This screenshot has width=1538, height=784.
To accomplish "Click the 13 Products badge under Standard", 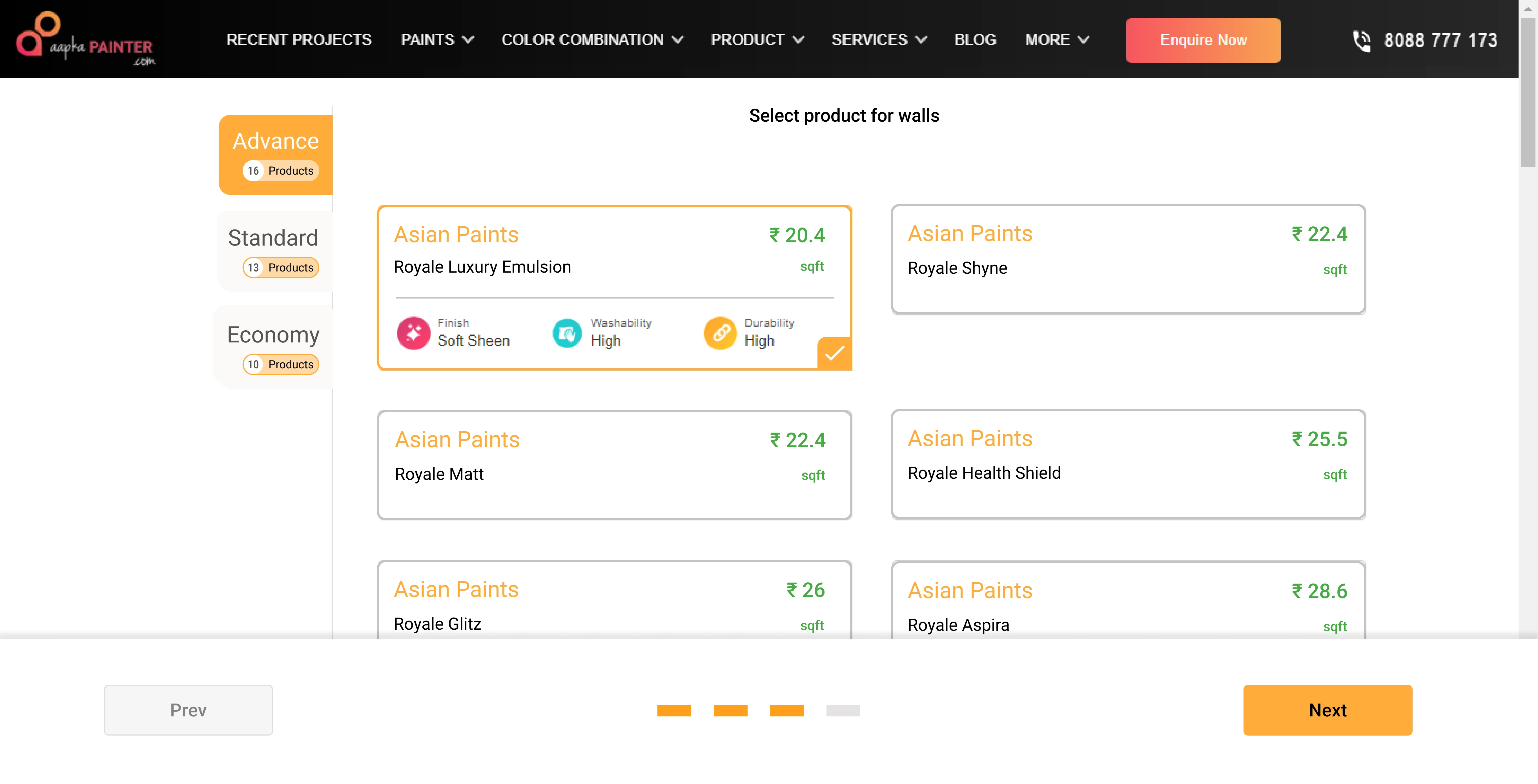I will pyautogui.click(x=281, y=268).
